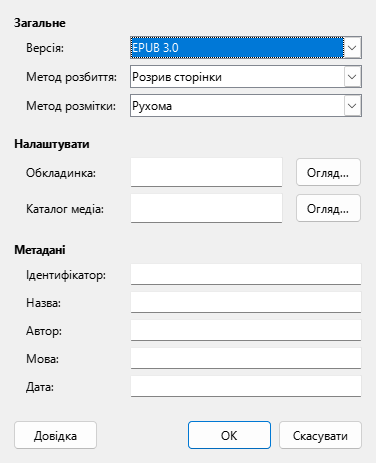The image size is (376, 463).
Task: Confirm export with the OK button
Action: 229,435
